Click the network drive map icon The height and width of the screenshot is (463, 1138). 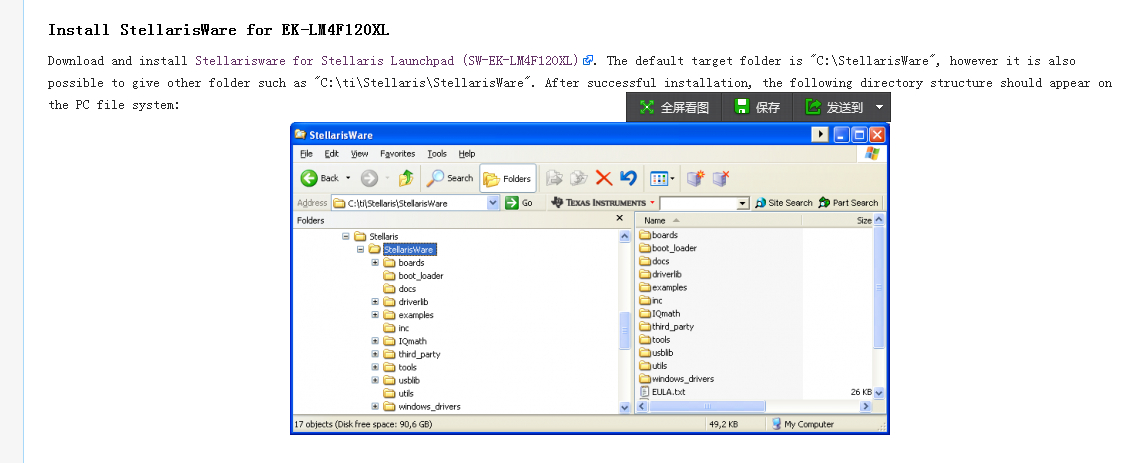point(695,178)
